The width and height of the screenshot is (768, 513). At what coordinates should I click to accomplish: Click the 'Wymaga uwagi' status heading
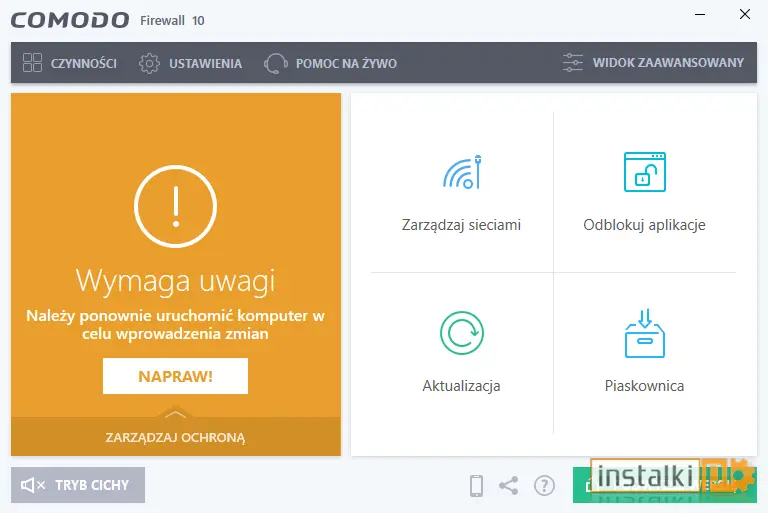click(175, 281)
